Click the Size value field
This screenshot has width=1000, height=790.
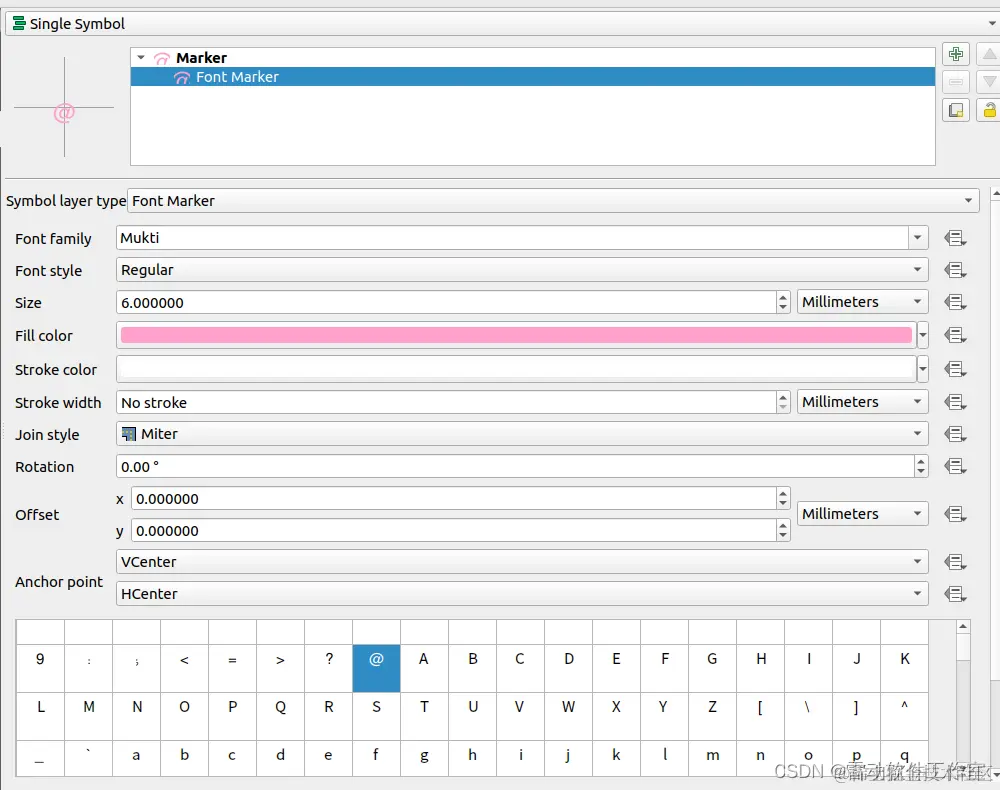(x=446, y=302)
